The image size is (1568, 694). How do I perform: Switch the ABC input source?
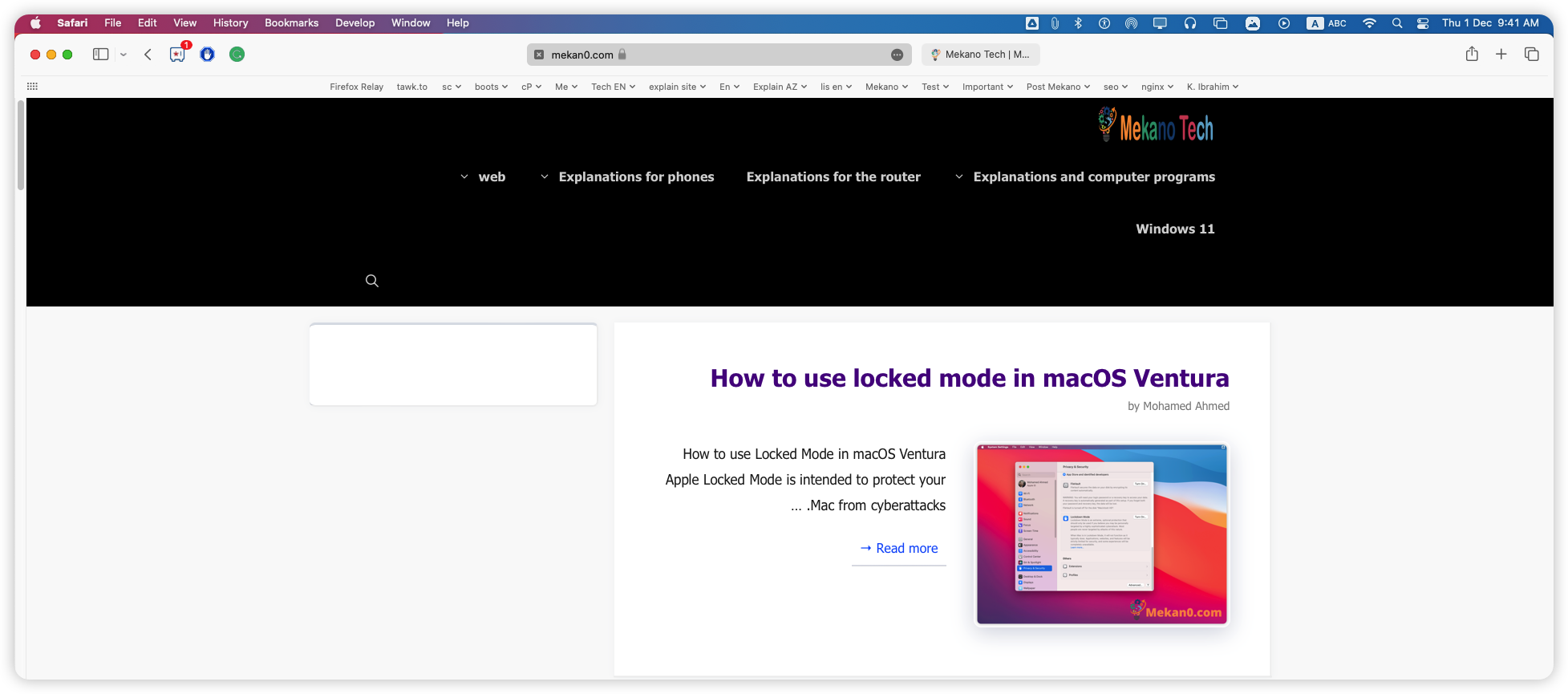1327,23
